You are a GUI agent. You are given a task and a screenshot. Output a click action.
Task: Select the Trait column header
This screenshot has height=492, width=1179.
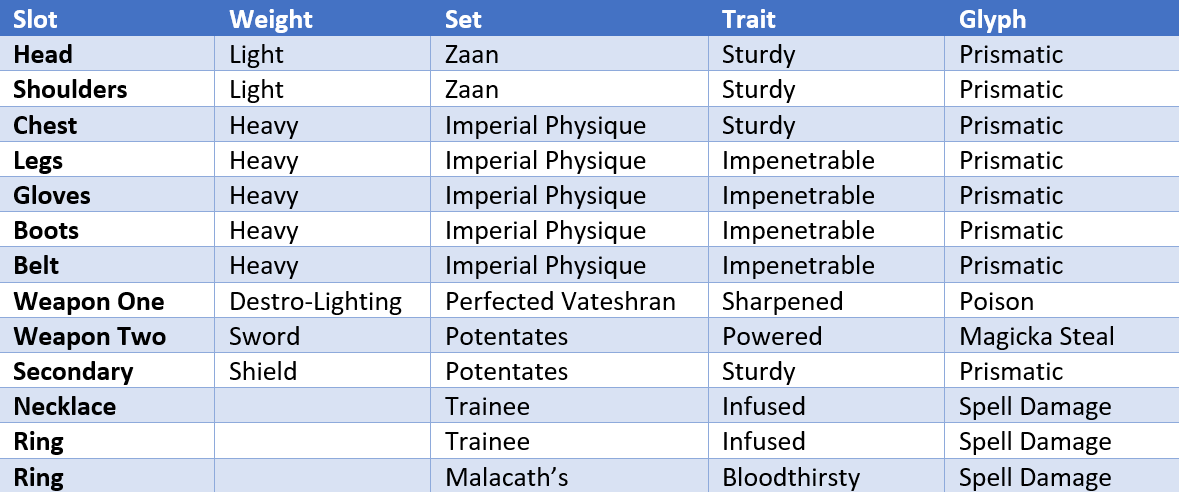(x=826, y=18)
